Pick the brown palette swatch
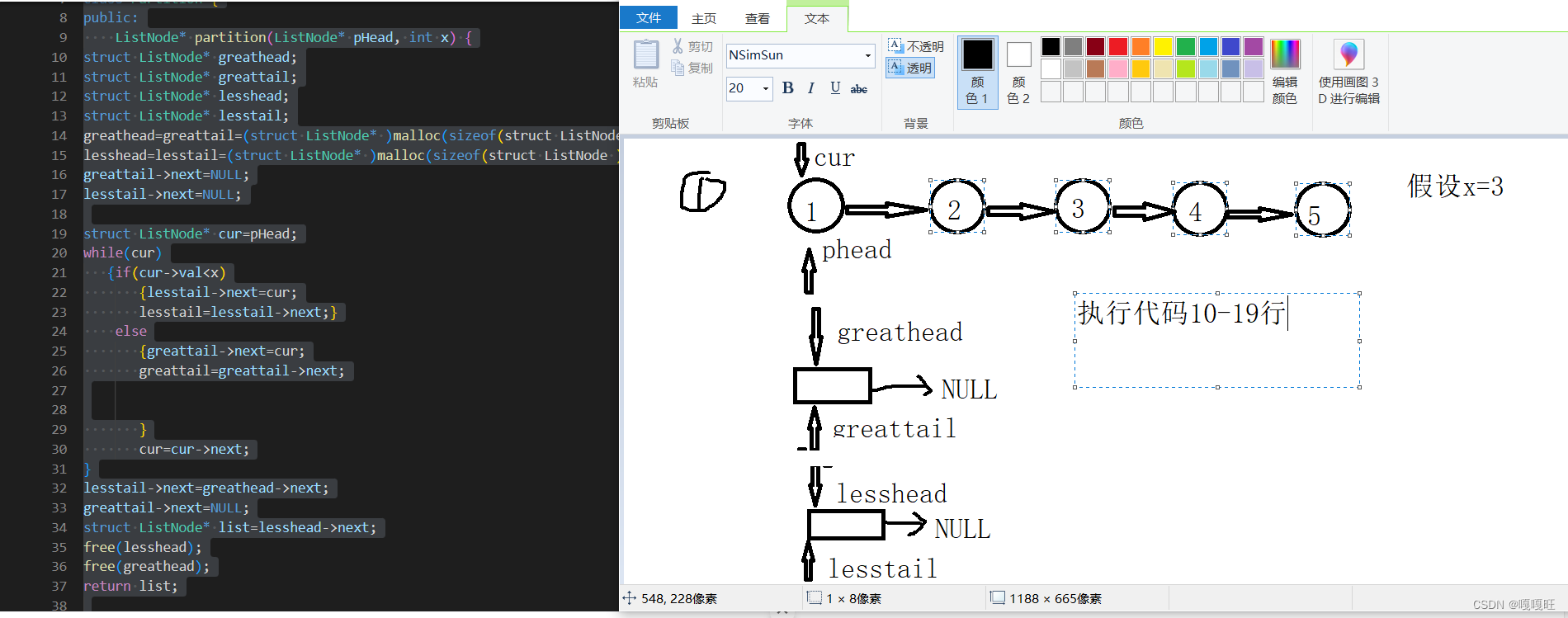This screenshot has height=618, width=1568. tap(1095, 68)
